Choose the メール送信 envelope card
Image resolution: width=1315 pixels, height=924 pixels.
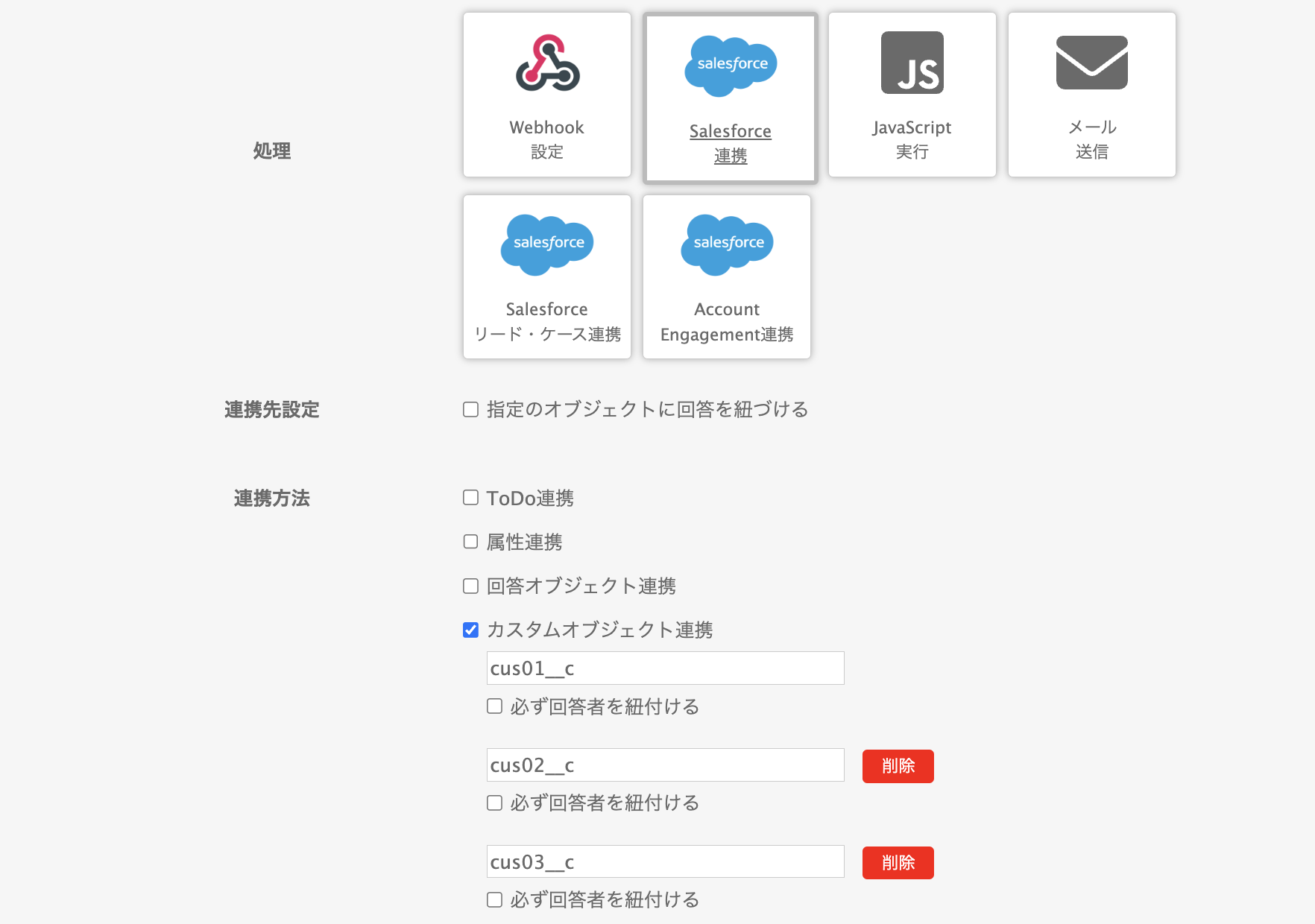[x=1092, y=95]
